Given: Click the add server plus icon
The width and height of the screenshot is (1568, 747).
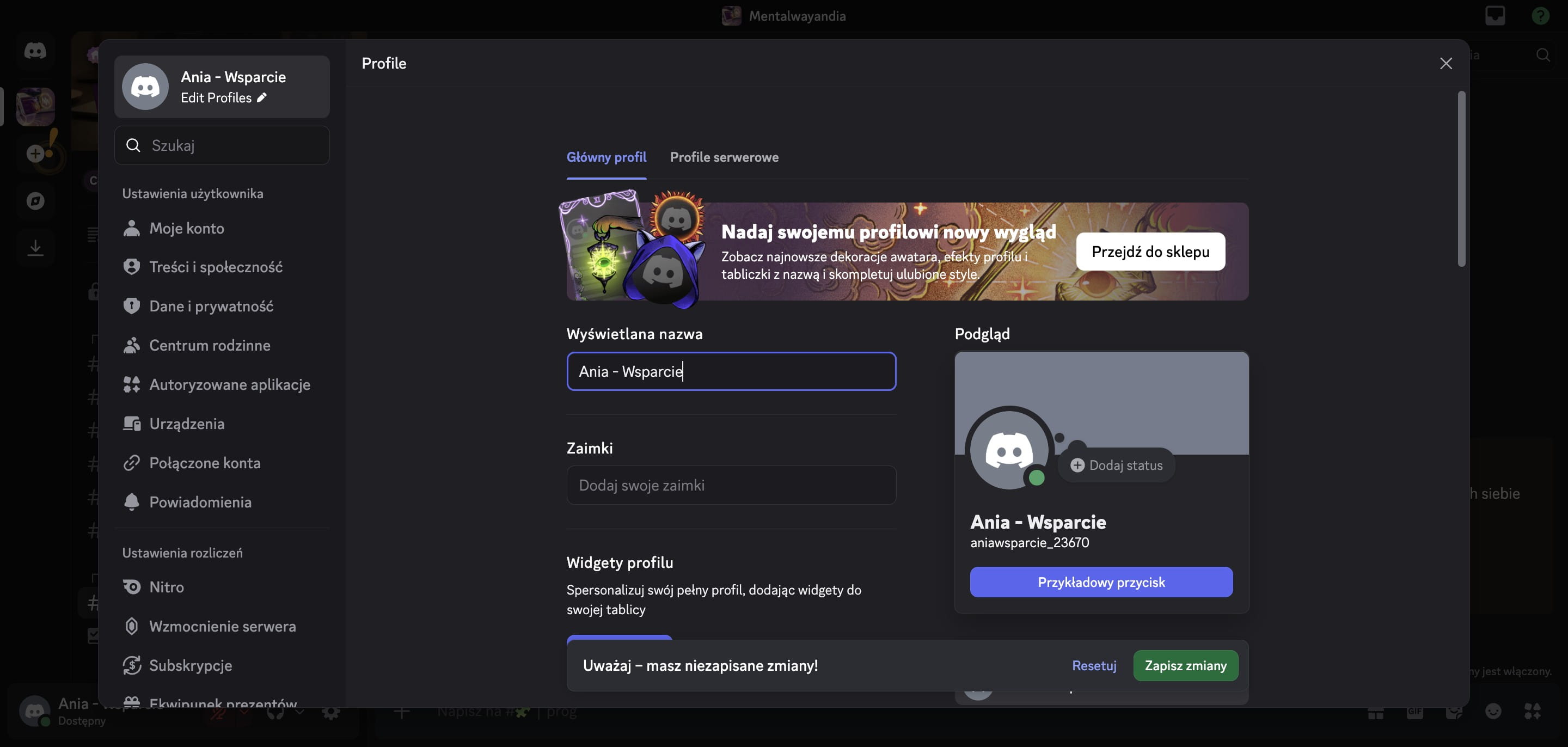Looking at the screenshot, I should pyautogui.click(x=35, y=154).
